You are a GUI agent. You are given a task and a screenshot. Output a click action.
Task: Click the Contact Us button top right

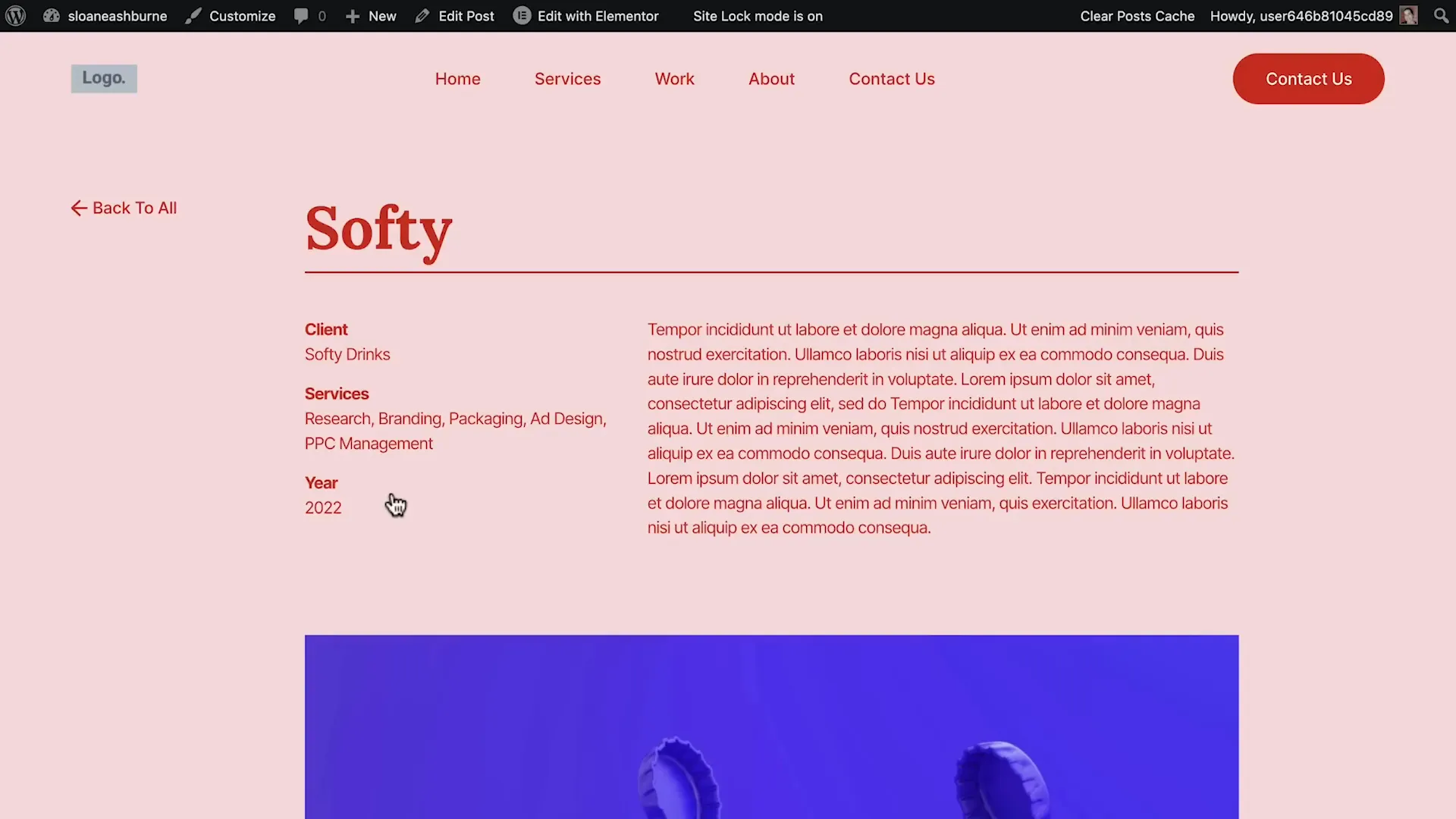click(1308, 78)
